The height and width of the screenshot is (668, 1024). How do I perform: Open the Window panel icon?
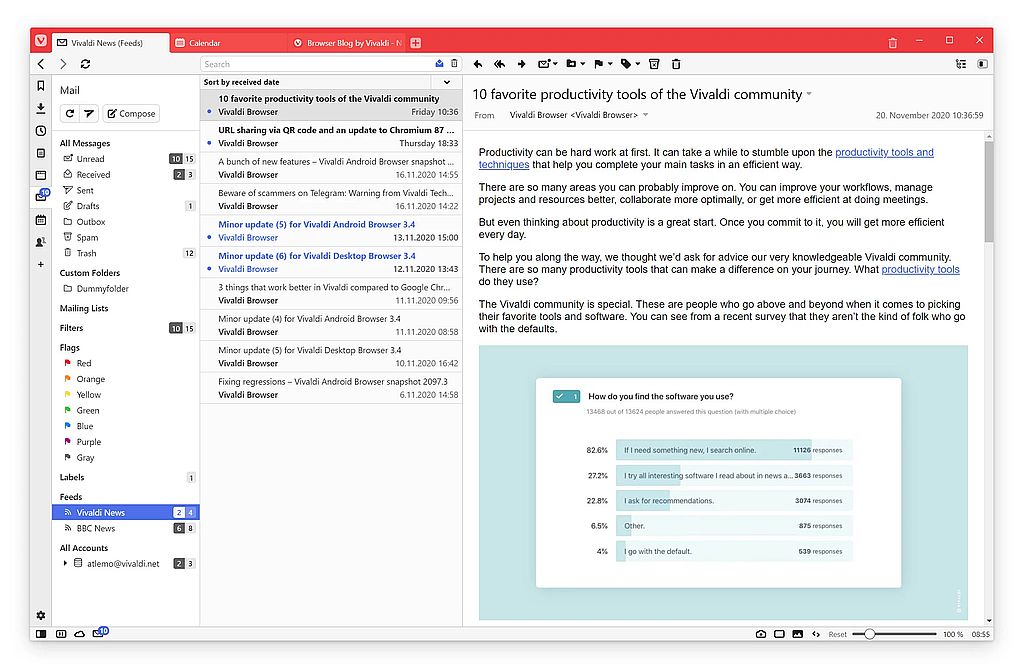pyautogui.click(x=40, y=175)
